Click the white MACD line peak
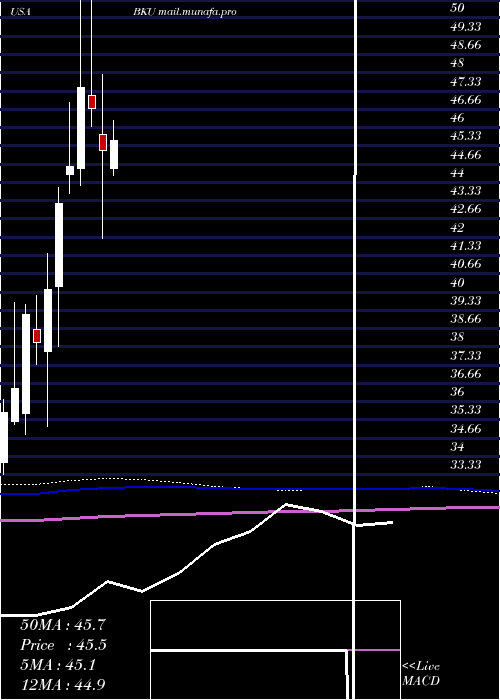This screenshot has width=500, height=700. pyautogui.click(x=286, y=504)
